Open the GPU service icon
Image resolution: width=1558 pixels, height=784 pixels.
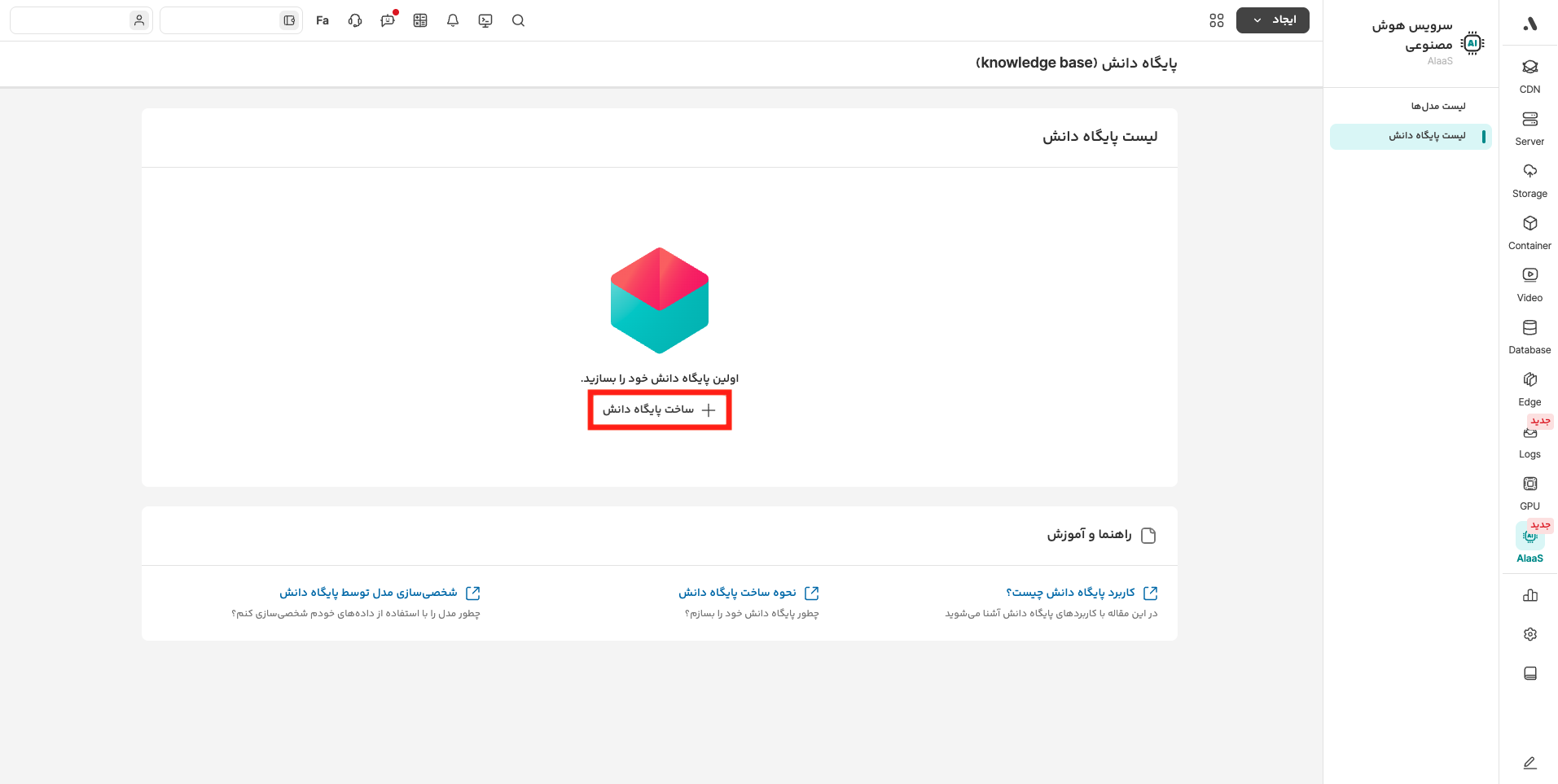point(1529,492)
